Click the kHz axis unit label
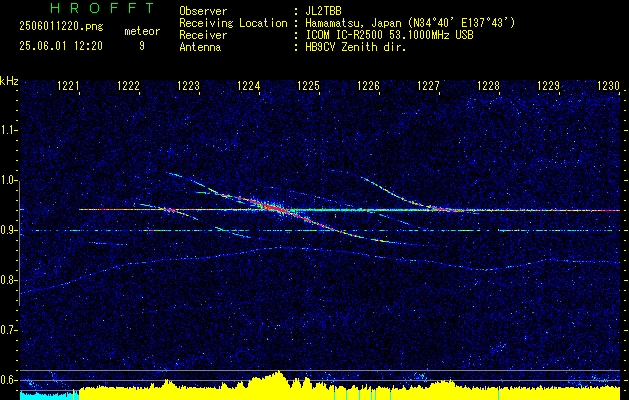 coord(9,81)
